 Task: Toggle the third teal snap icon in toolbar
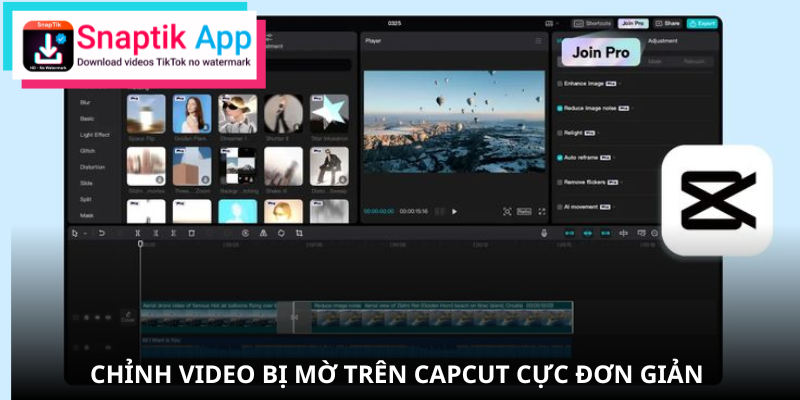click(606, 233)
